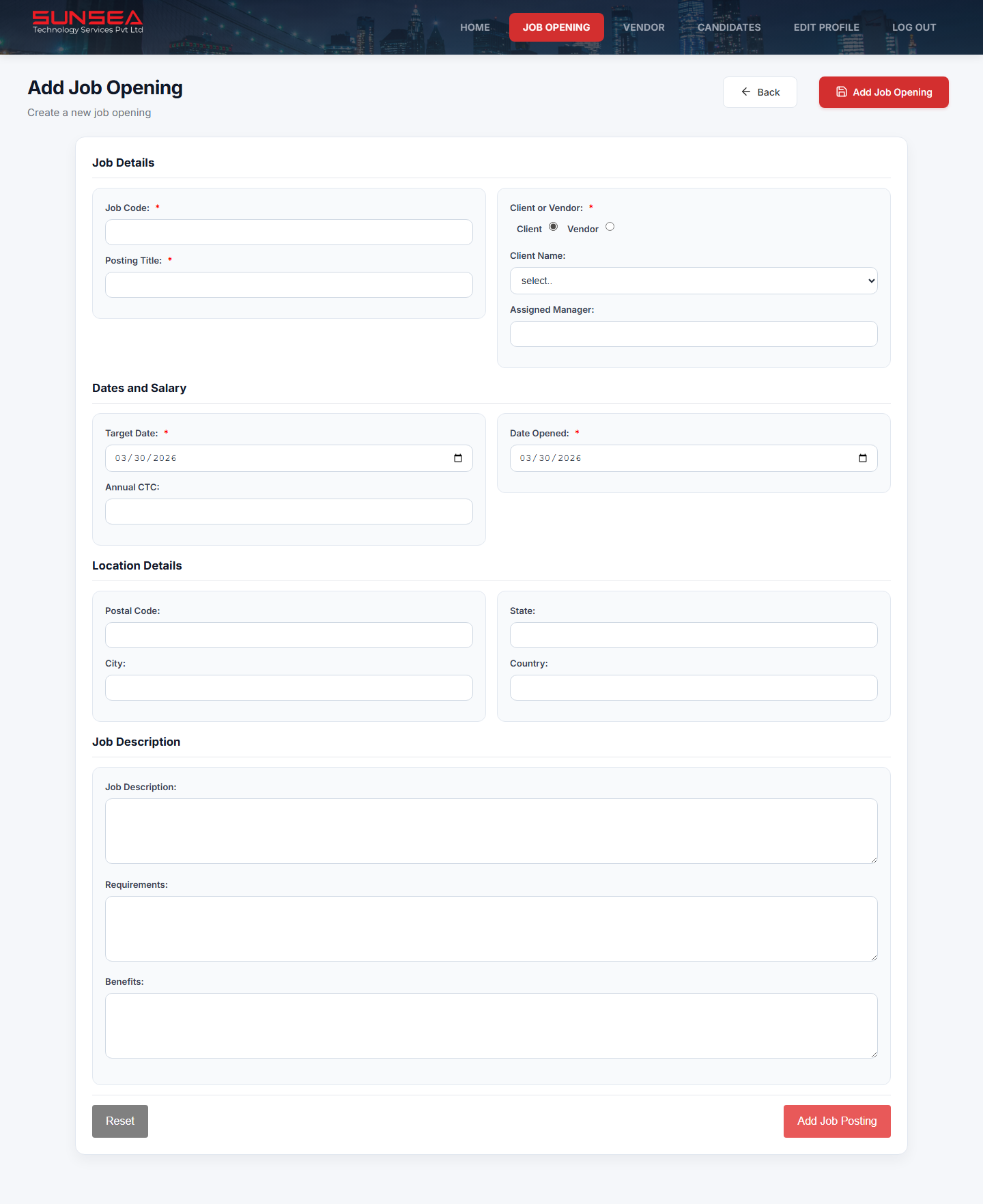Go to the HOME menu item

tap(475, 27)
